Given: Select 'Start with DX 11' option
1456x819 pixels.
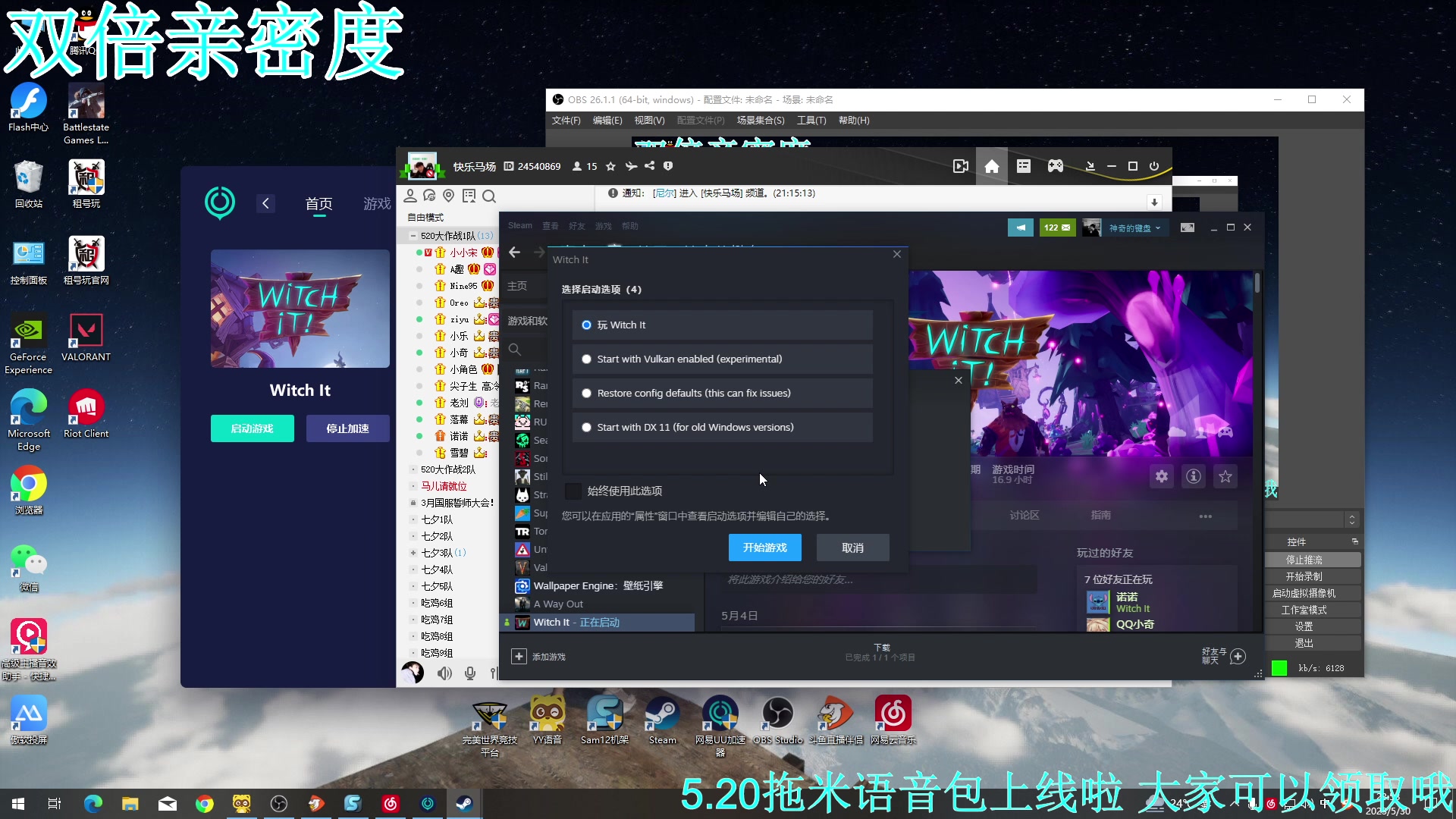Looking at the screenshot, I should (587, 427).
